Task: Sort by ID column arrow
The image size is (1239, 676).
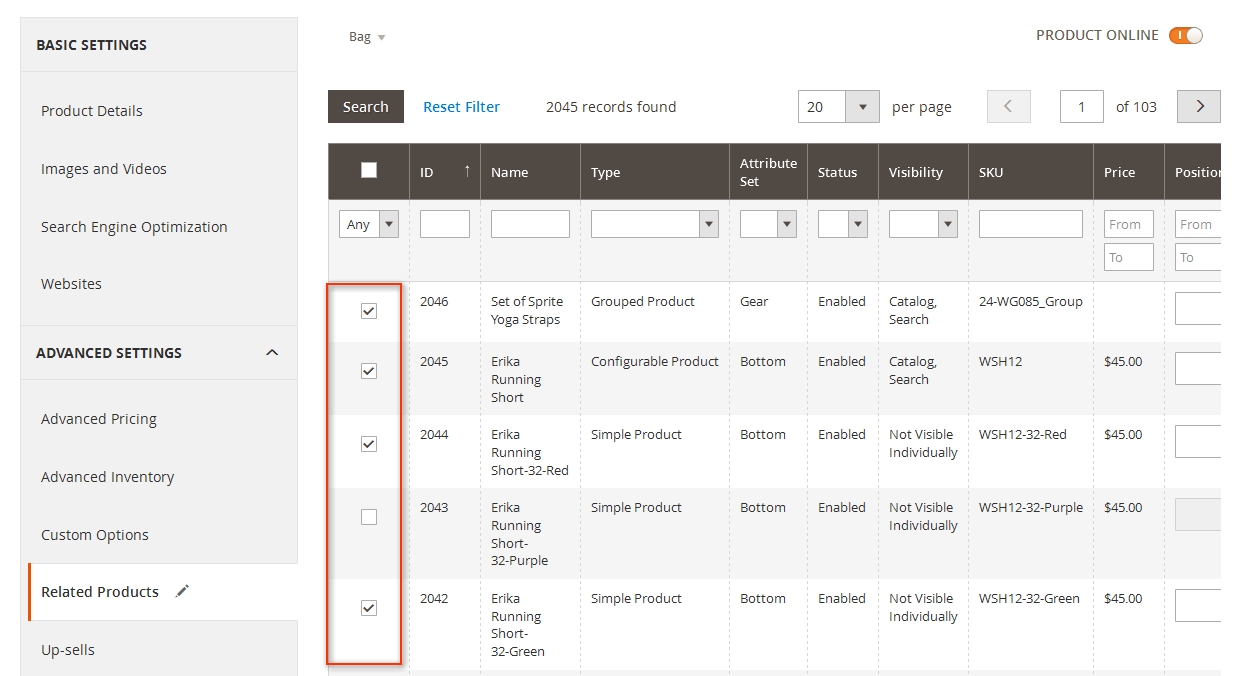Action: (466, 171)
